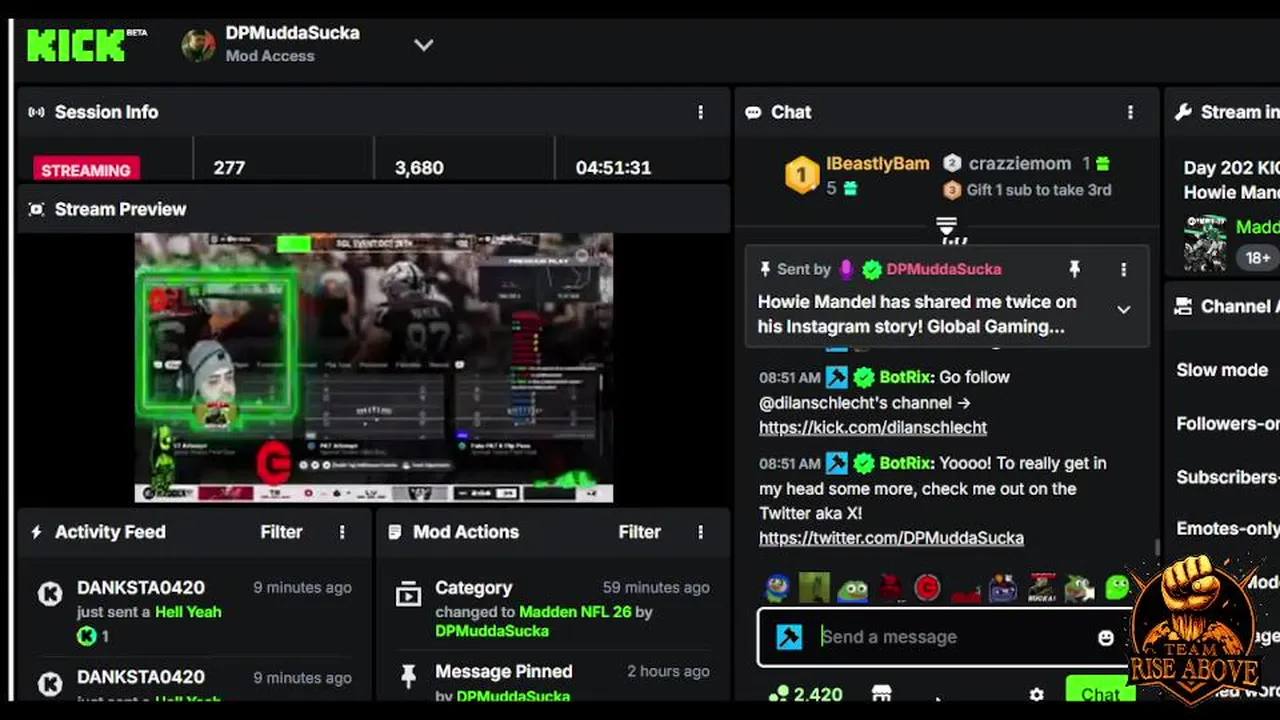
Task: Click the Chat speech bubble icon
Action: [x=753, y=112]
